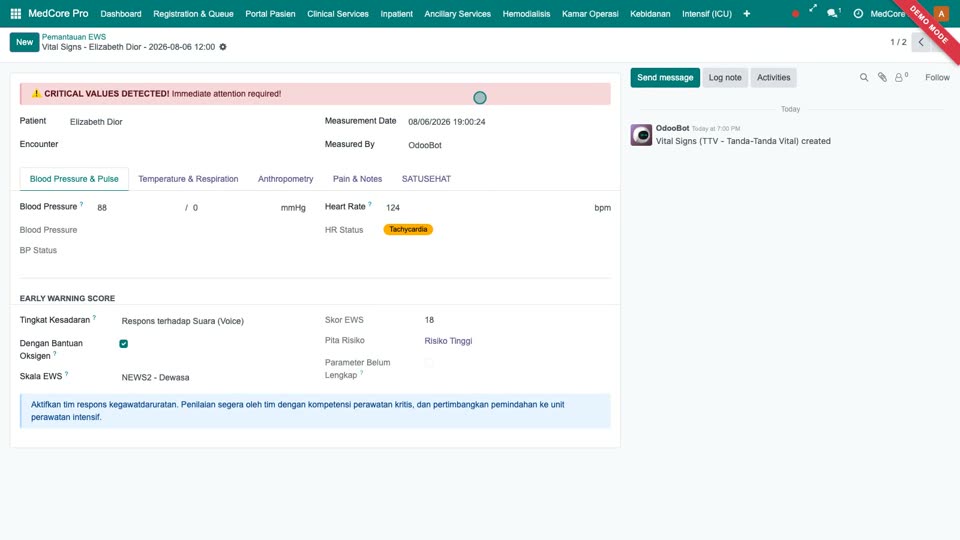Open Tingkat Kesadaran dropdown selection
The height and width of the screenshot is (540, 960).
pos(213,321)
